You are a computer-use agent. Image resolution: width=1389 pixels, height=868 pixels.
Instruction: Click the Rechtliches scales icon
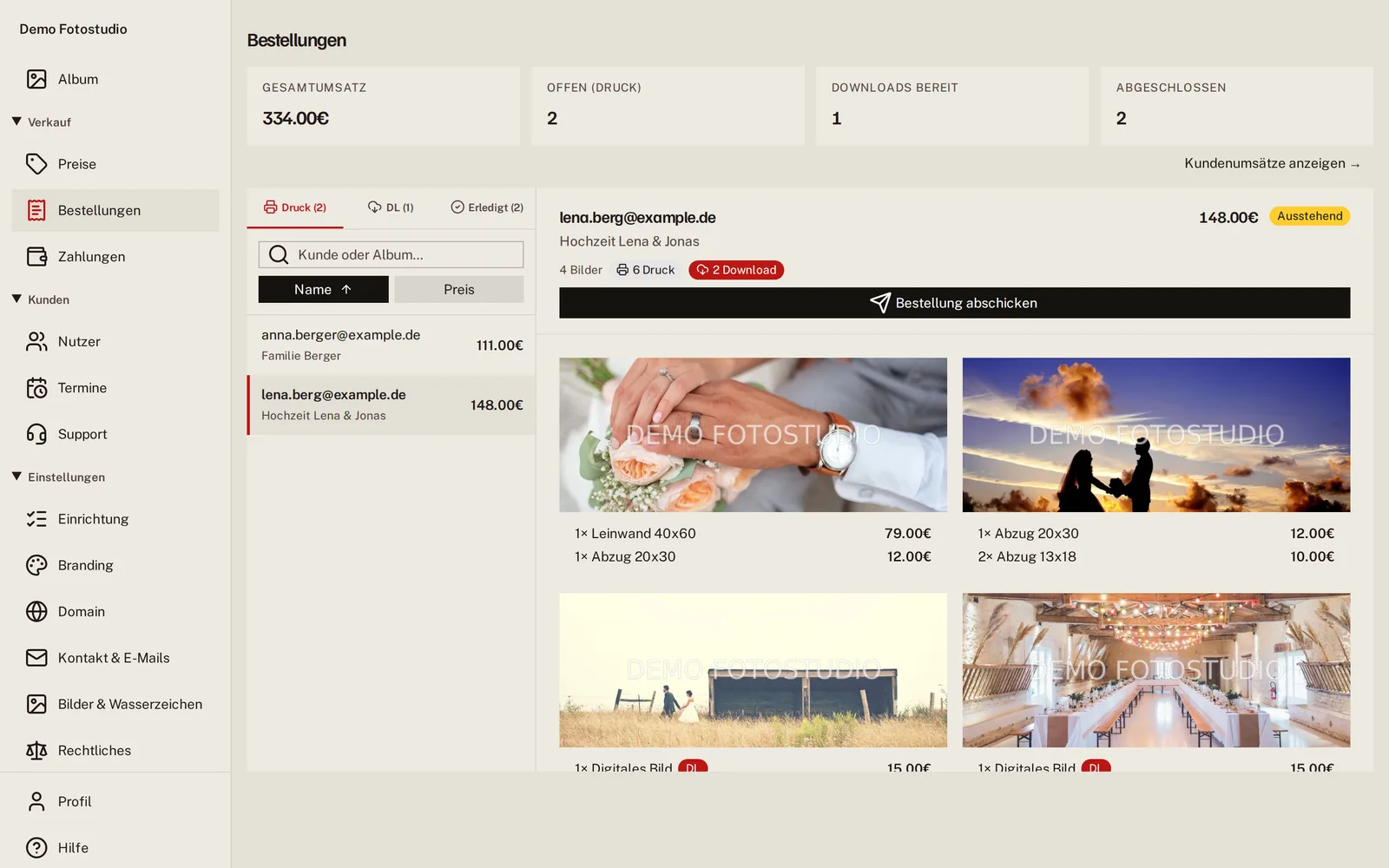[x=36, y=751]
